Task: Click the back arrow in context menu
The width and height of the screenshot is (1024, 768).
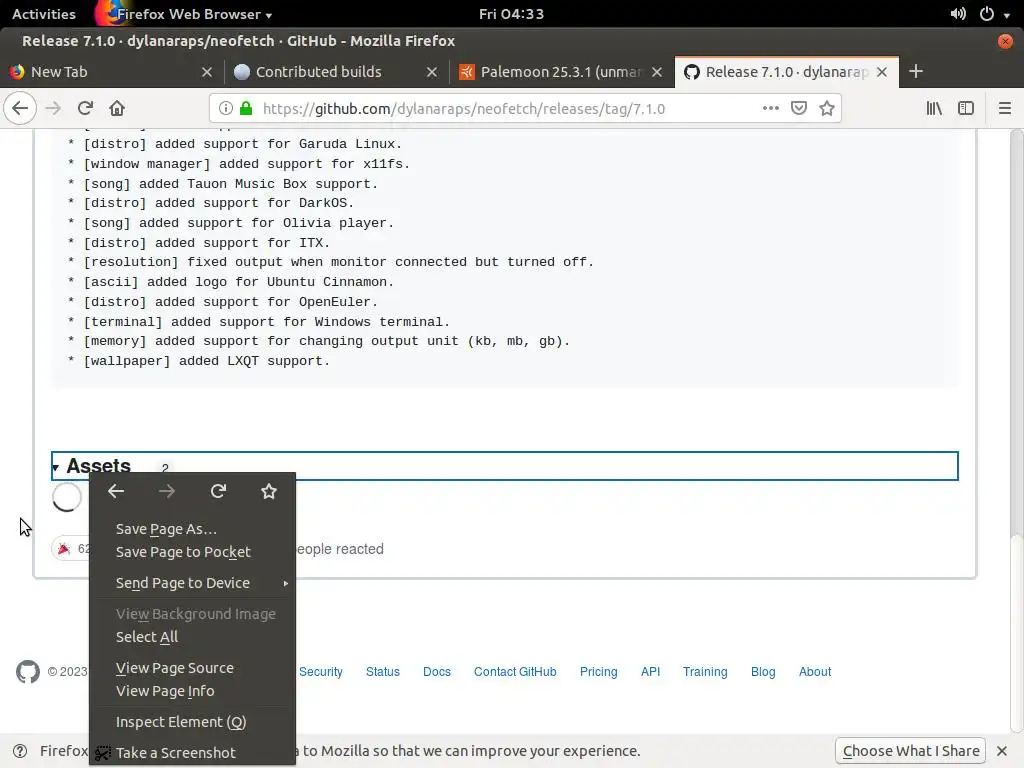Action: pos(116,491)
